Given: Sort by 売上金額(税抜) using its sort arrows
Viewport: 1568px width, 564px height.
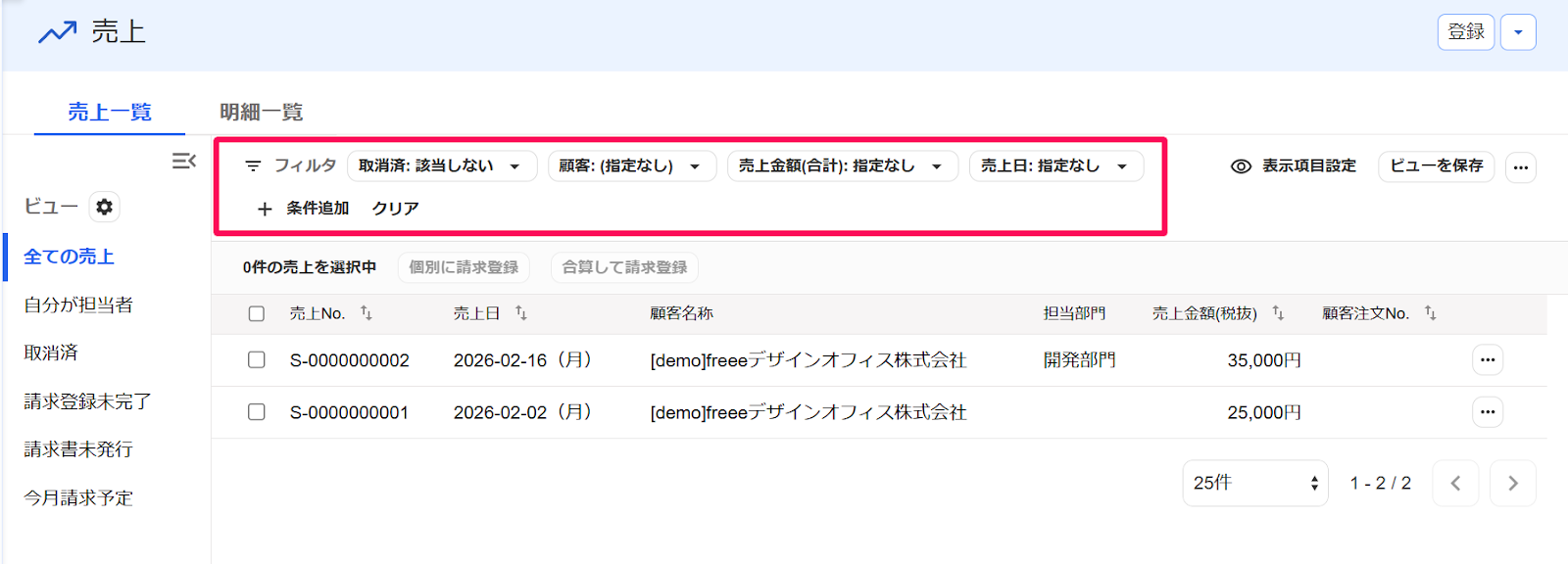Looking at the screenshot, I should pyautogui.click(x=1278, y=313).
